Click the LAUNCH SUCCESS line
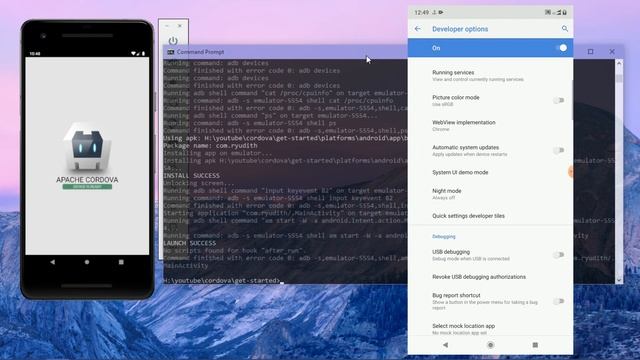 pyautogui.click(x=190, y=243)
